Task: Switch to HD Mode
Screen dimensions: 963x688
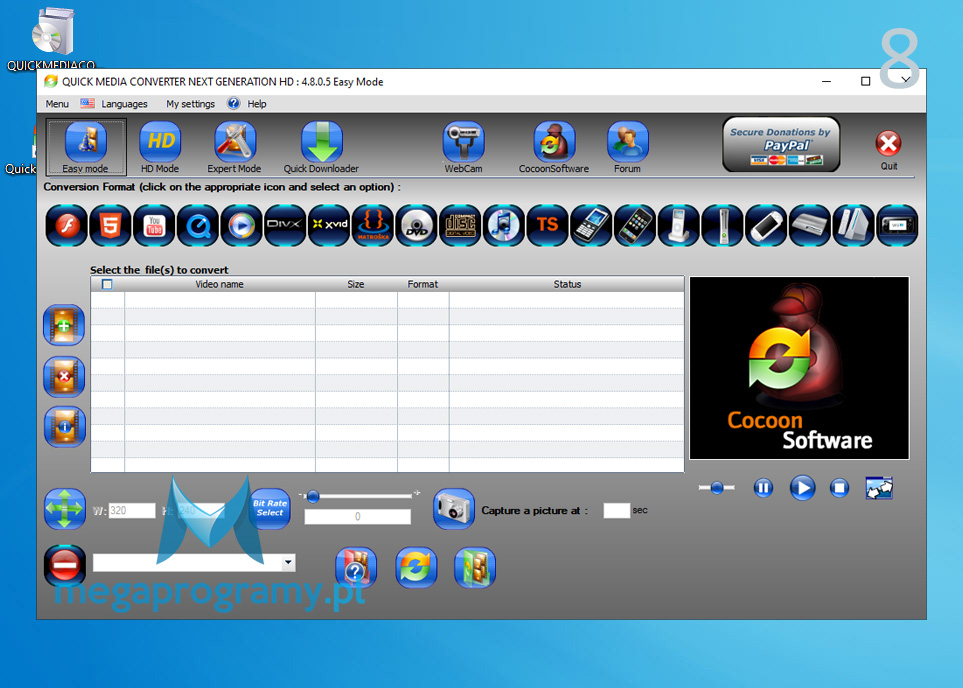Action: (x=160, y=147)
